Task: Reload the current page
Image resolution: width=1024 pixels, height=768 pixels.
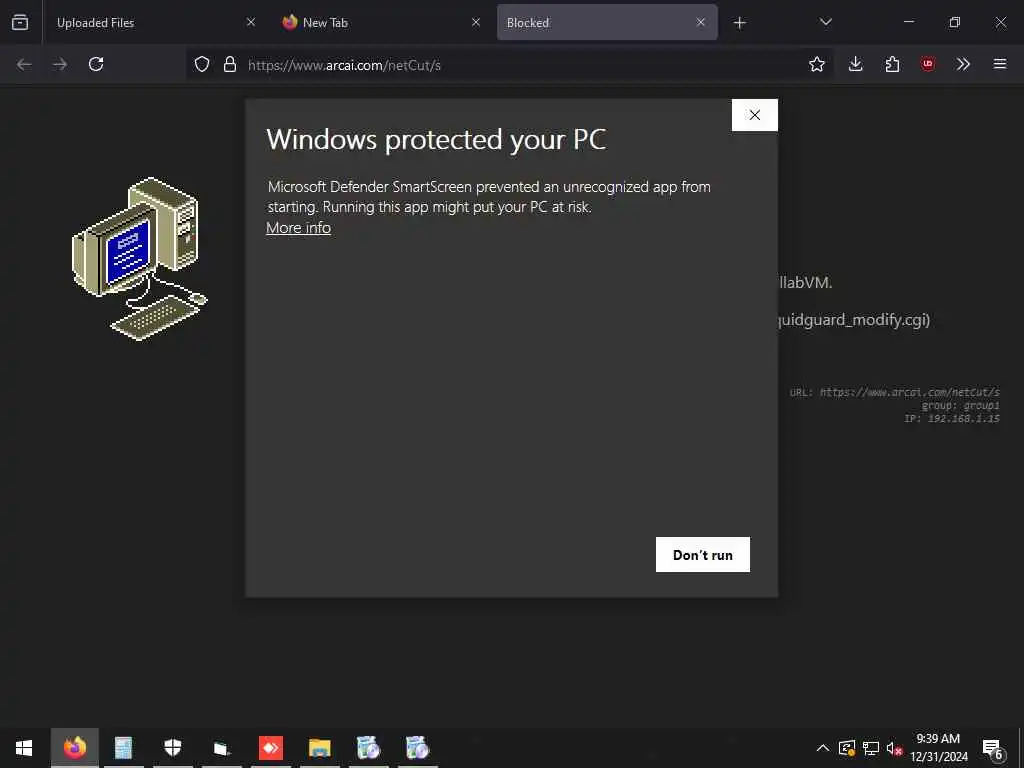Action: (x=96, y=64)
